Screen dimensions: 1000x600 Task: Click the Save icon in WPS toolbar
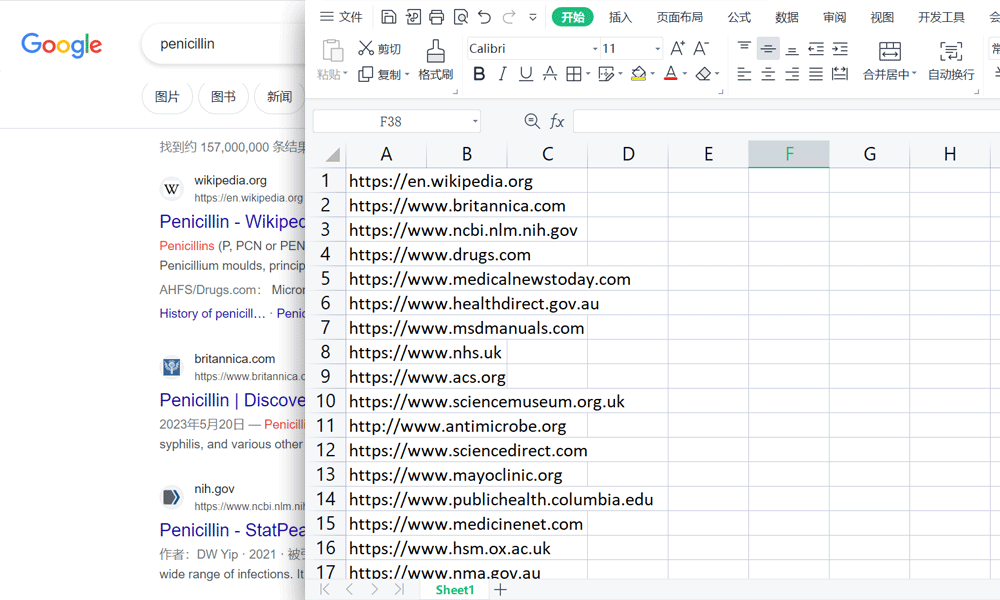388,17
